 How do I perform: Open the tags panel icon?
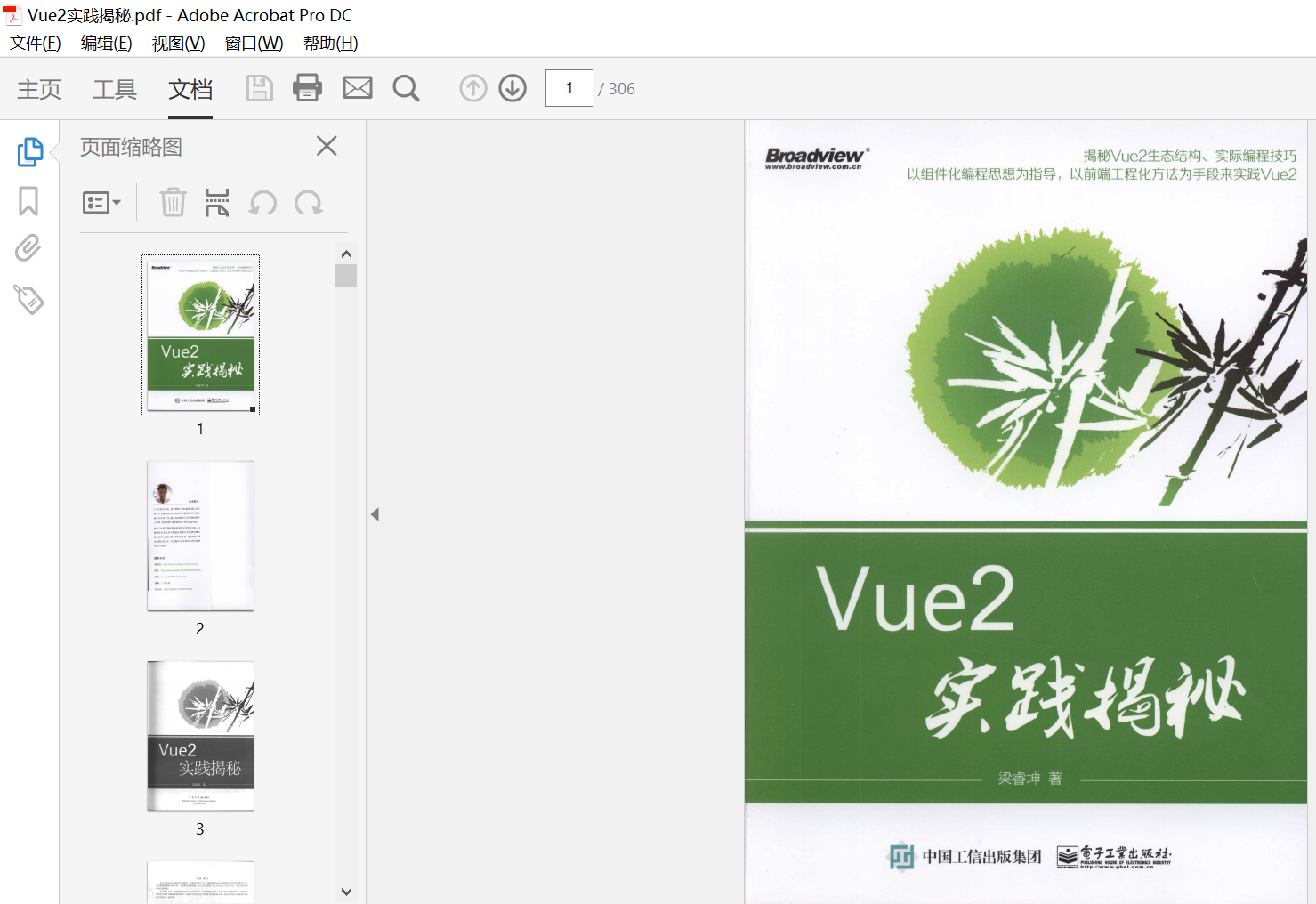28,299
